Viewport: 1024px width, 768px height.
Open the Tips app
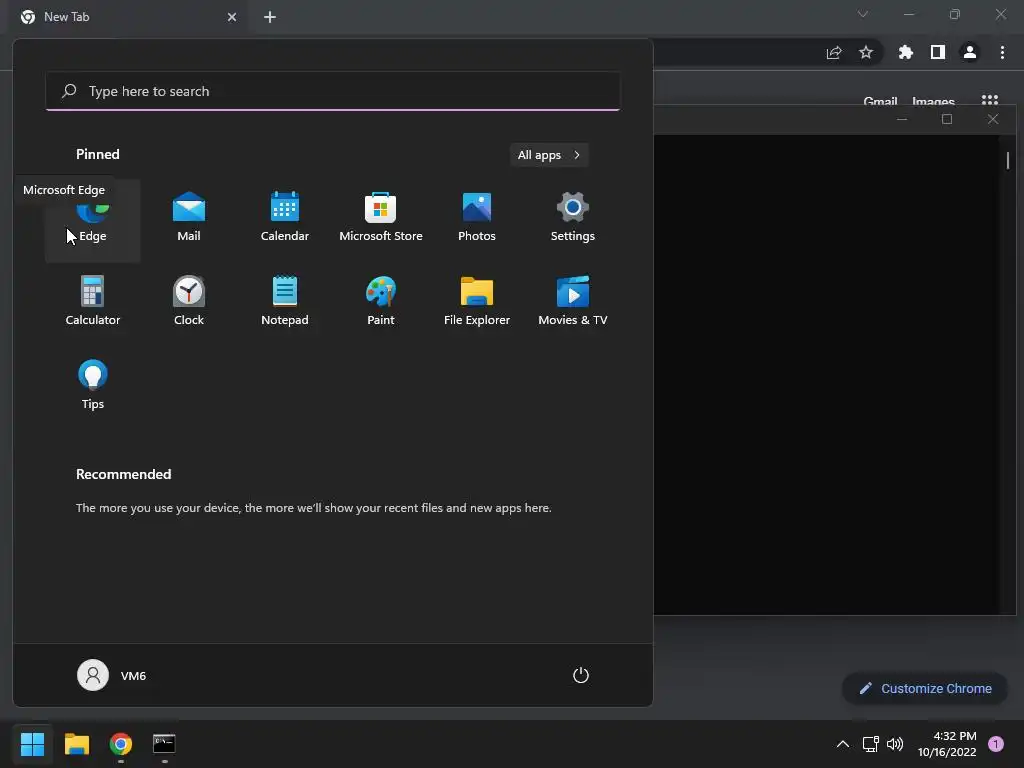[x=93, y=385]
